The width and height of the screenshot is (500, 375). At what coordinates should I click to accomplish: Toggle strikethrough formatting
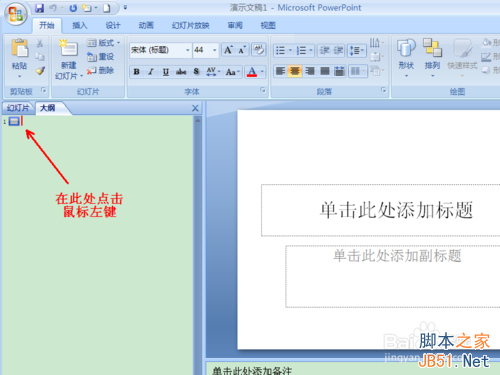pyautogui.click(x=181, y=72)
